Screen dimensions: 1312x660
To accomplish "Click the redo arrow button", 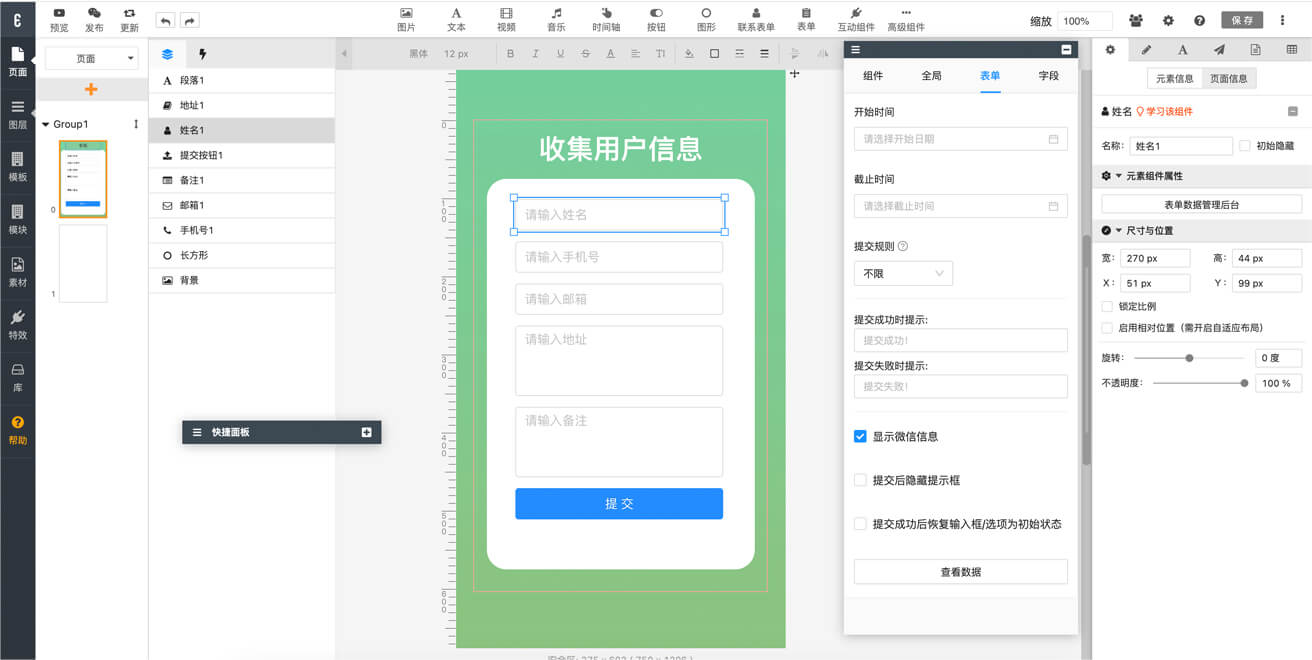I will tap(189, 20).
